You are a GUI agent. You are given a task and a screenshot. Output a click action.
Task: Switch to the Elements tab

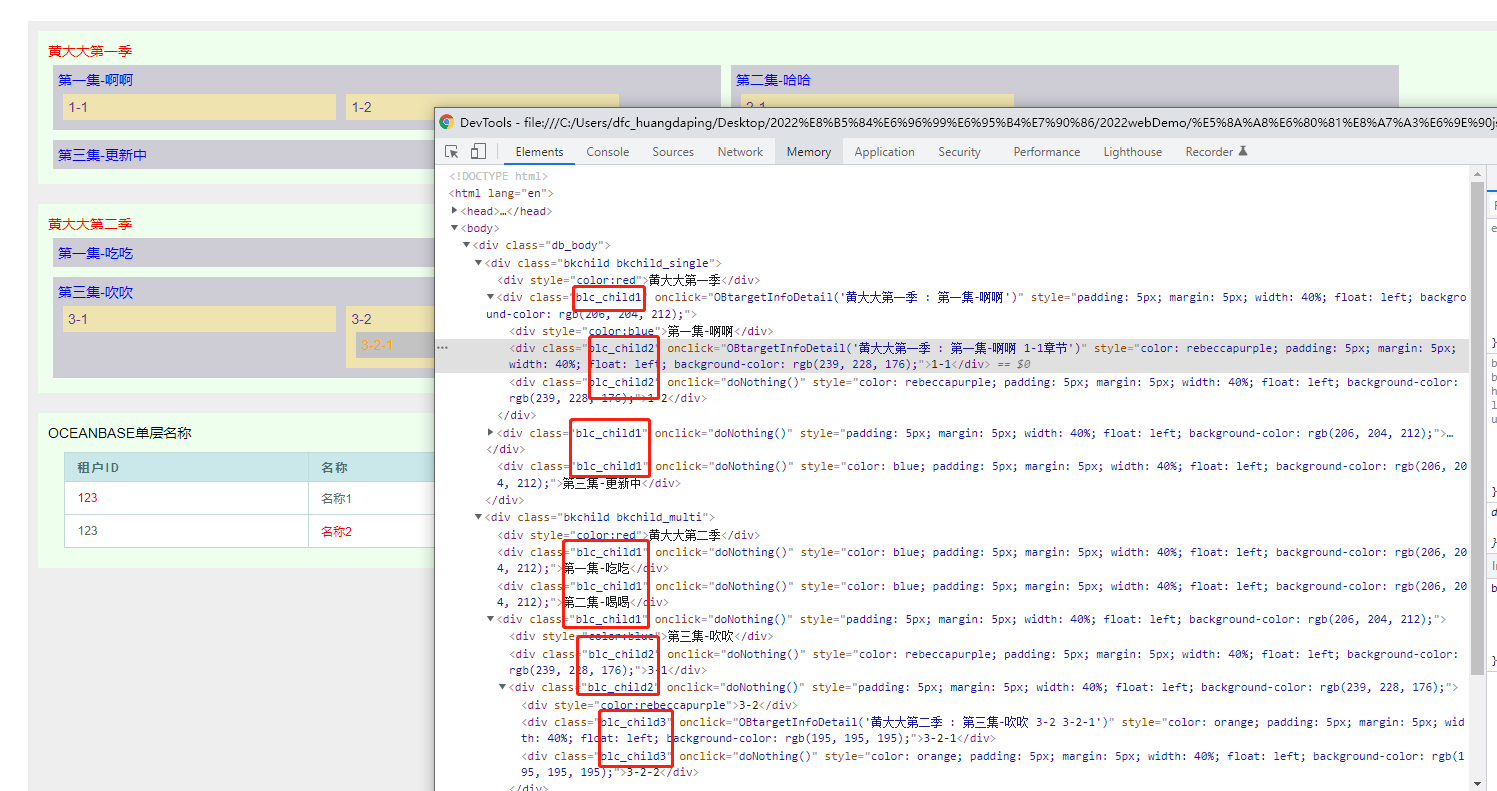click(540, 152)
